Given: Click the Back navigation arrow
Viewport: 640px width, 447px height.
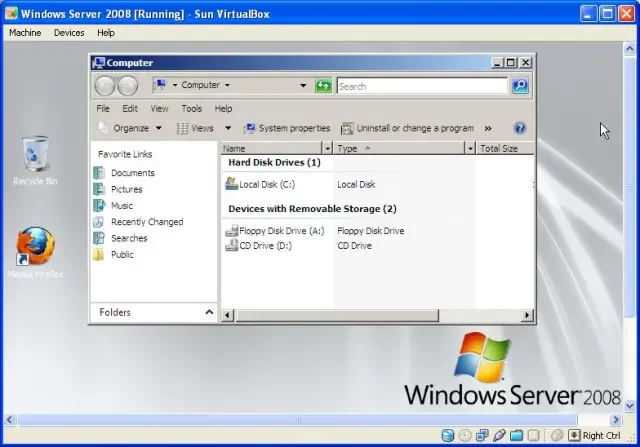Looking at the screenshot, I should pyautogui.click(x=105, y=86).
